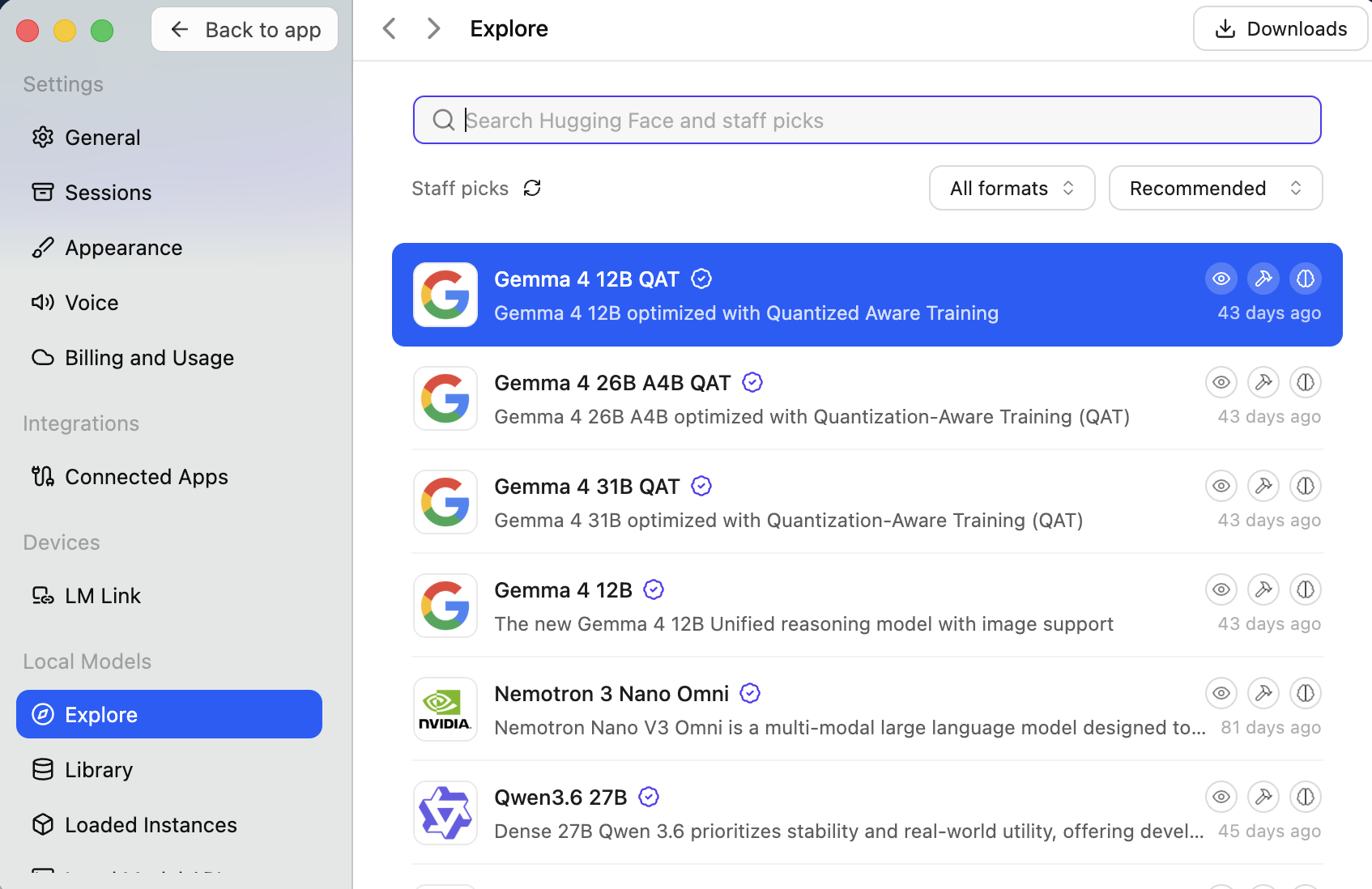Open Connected Apps integrations
Viewport: 1372px width, 889px height.
tap(169, 477)
